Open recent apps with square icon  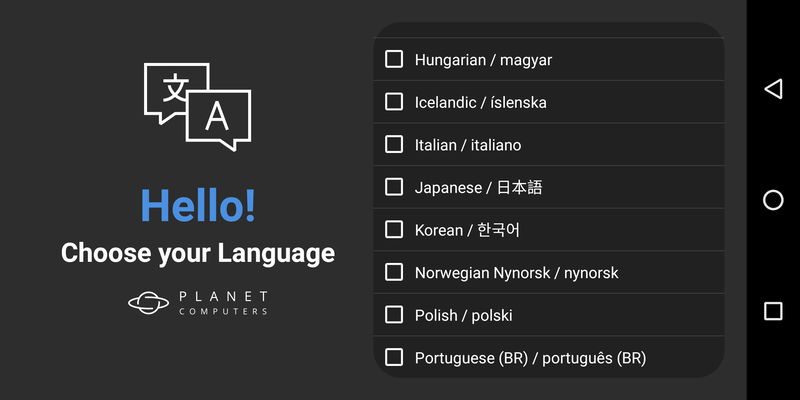coord(773,311)
